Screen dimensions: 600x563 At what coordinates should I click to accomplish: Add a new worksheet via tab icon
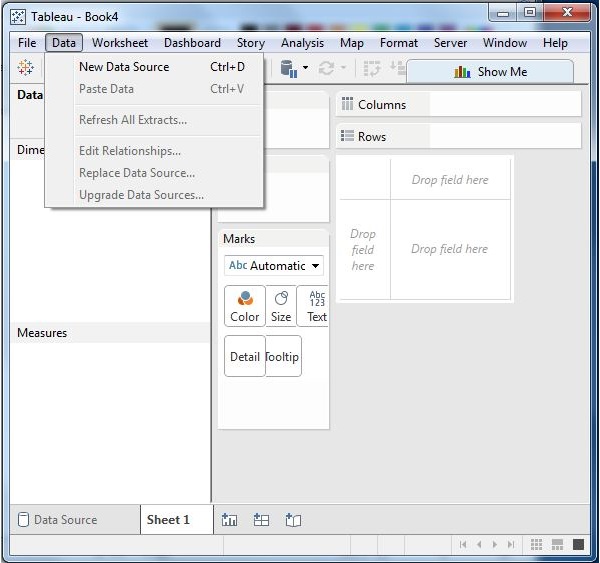(229, 520)
